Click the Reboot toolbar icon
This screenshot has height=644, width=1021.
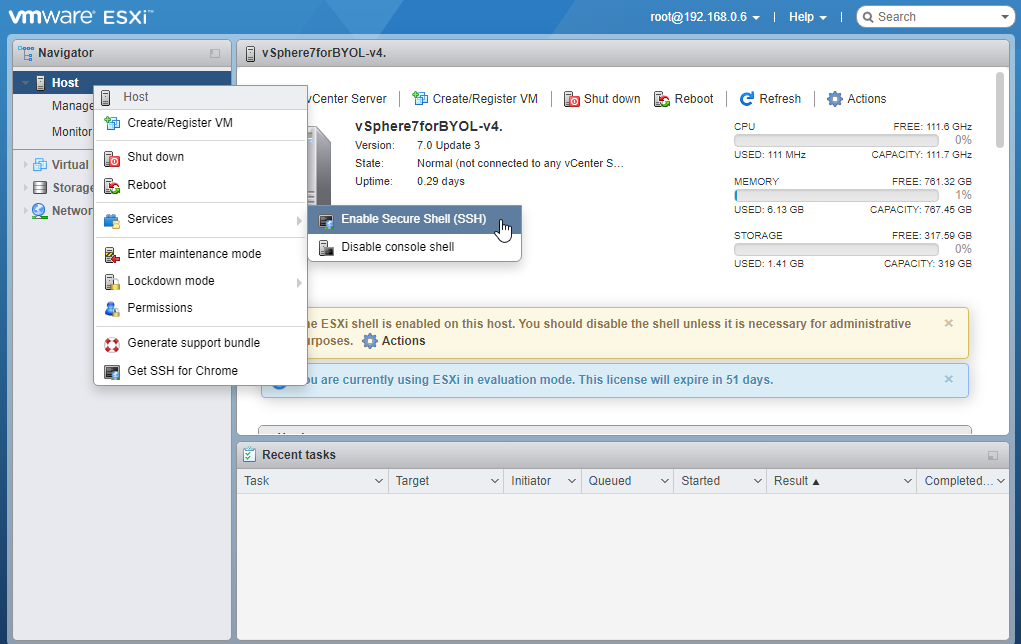coord(662,99)
